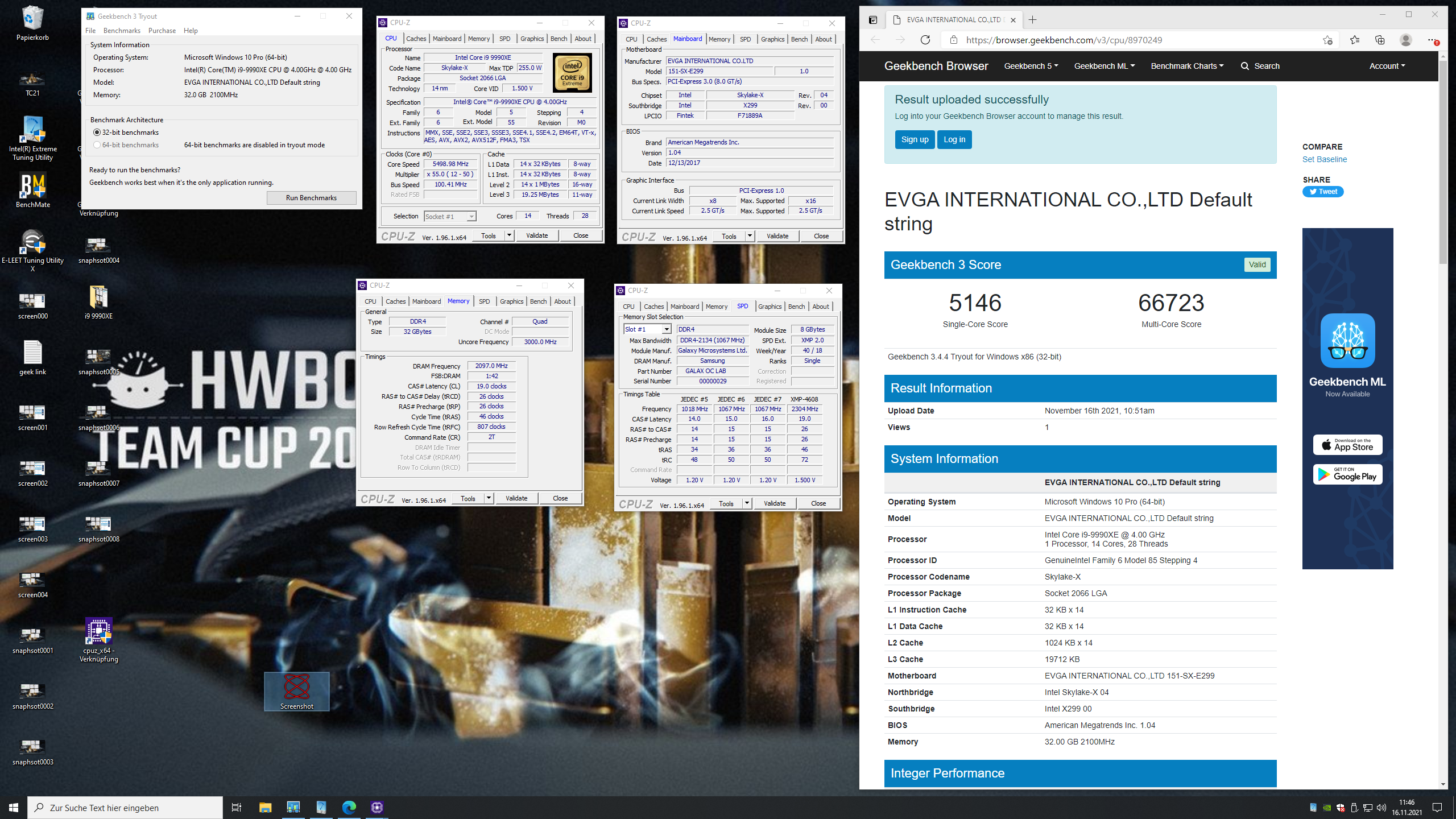This screenshot has width=1456, height=819.
Task: Open Task View on the taskbar
Action: (237, 808)
